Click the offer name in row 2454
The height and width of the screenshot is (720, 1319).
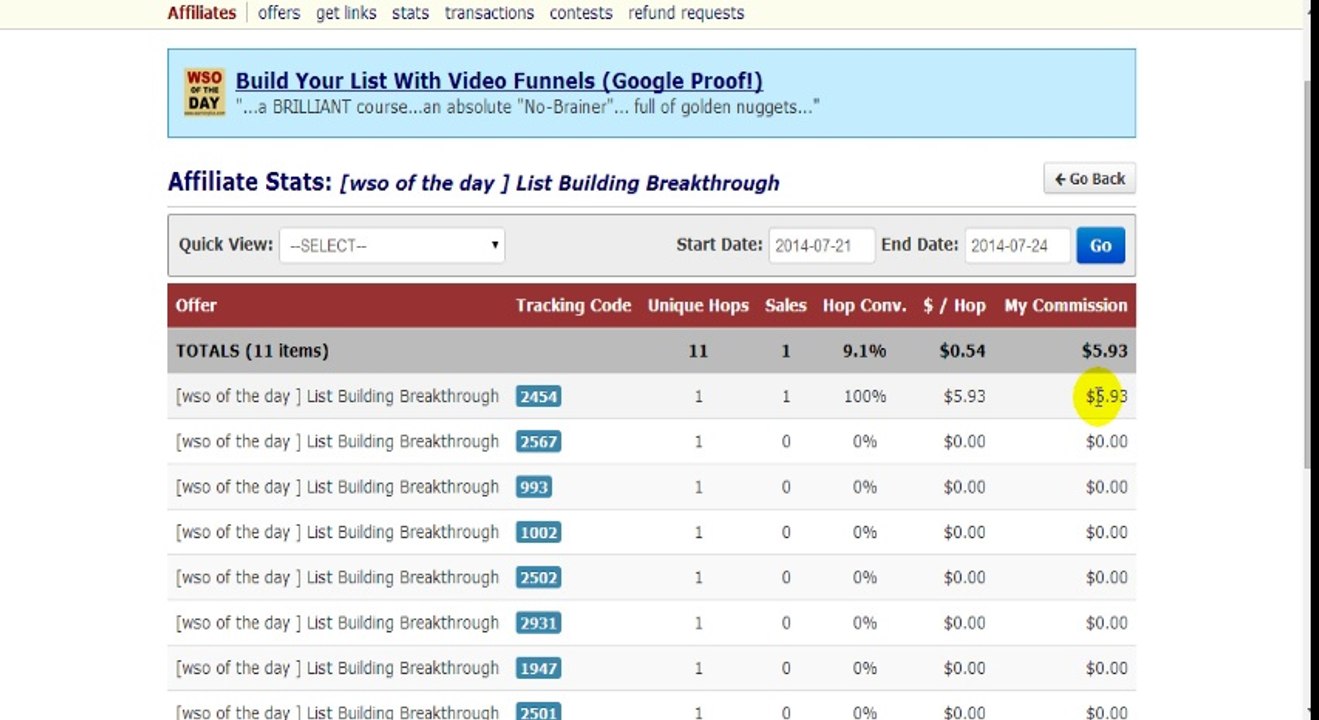[337, 396]
